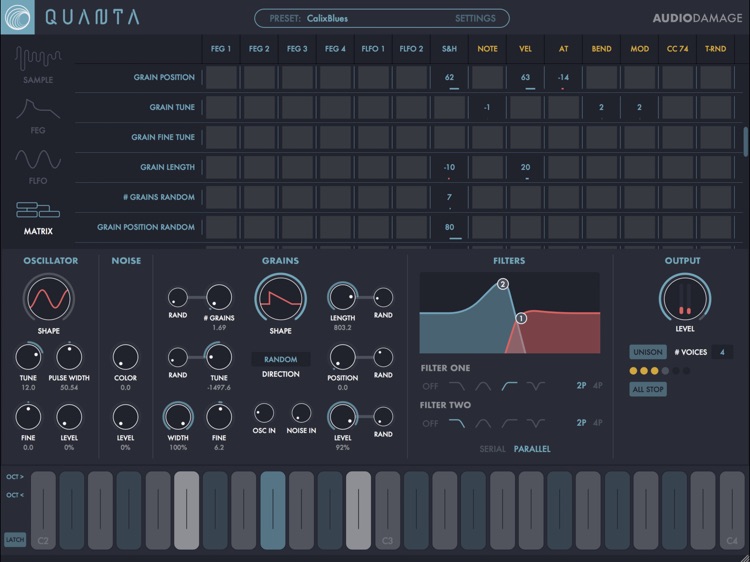Open the grain Direction selector set to Random
The height and width of the screenshot is (562, 750).
[280, 359]
